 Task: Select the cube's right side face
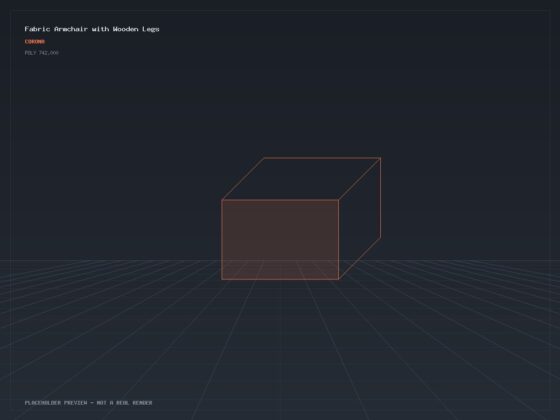pyautogui.click(x=360, y=218)
